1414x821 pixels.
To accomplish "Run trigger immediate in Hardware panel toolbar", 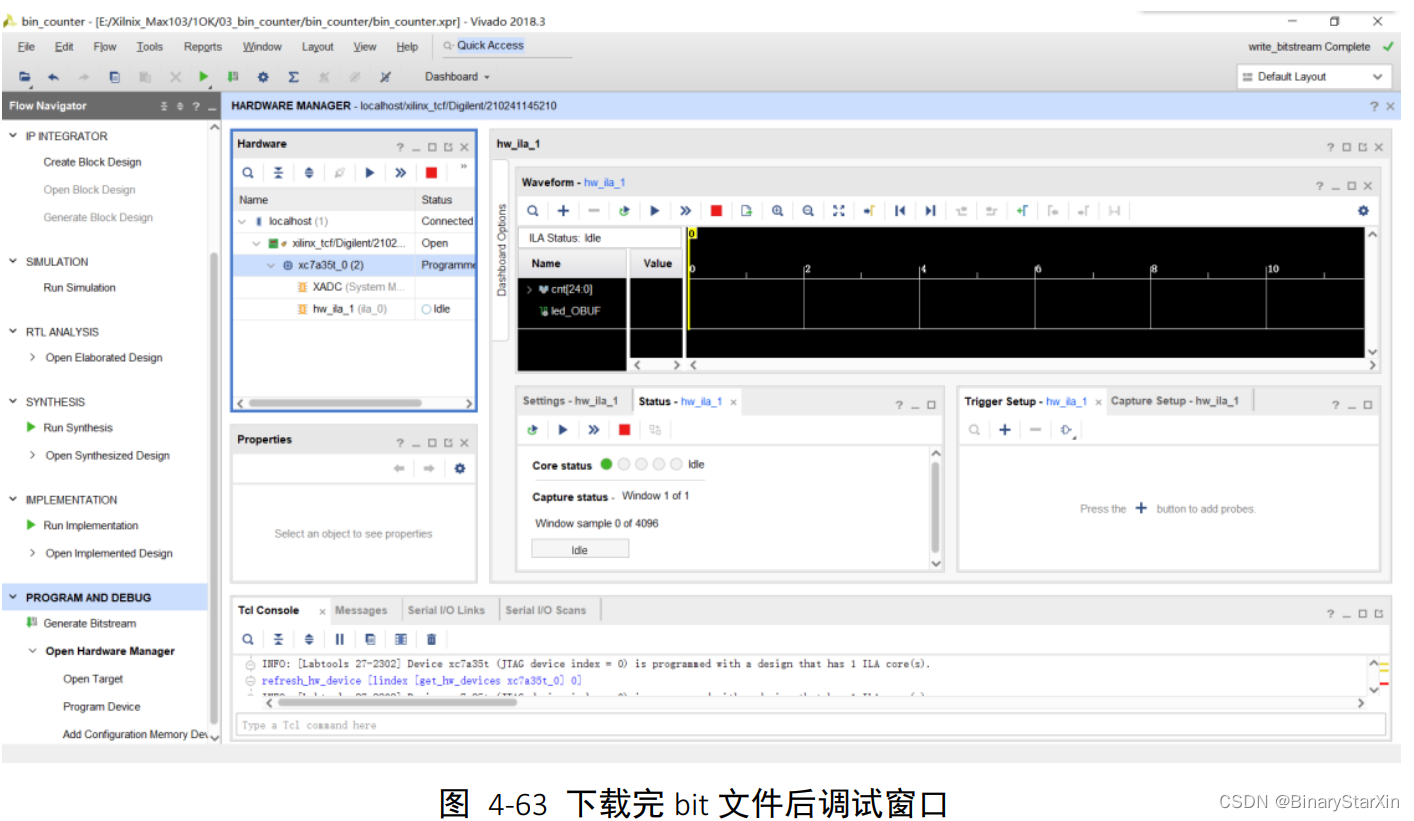I will (x=400, y=172).
